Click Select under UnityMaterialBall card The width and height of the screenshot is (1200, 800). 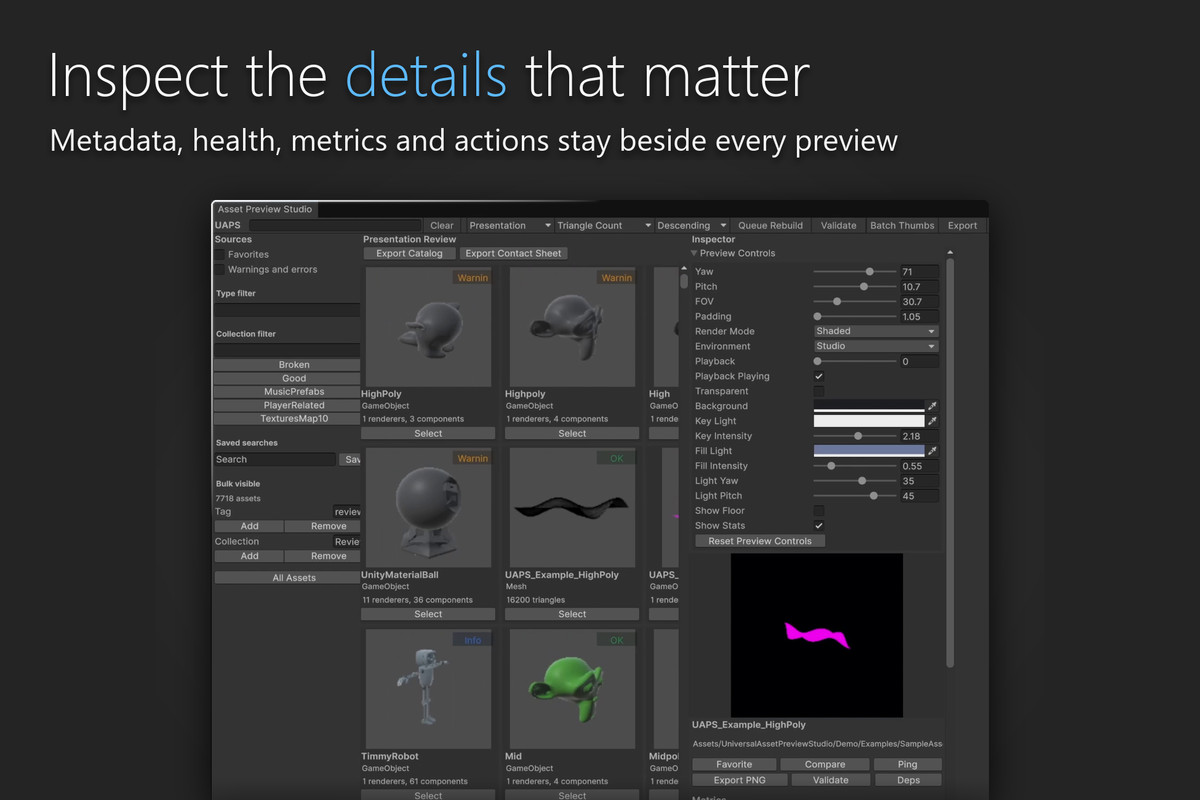pos(428,614)
